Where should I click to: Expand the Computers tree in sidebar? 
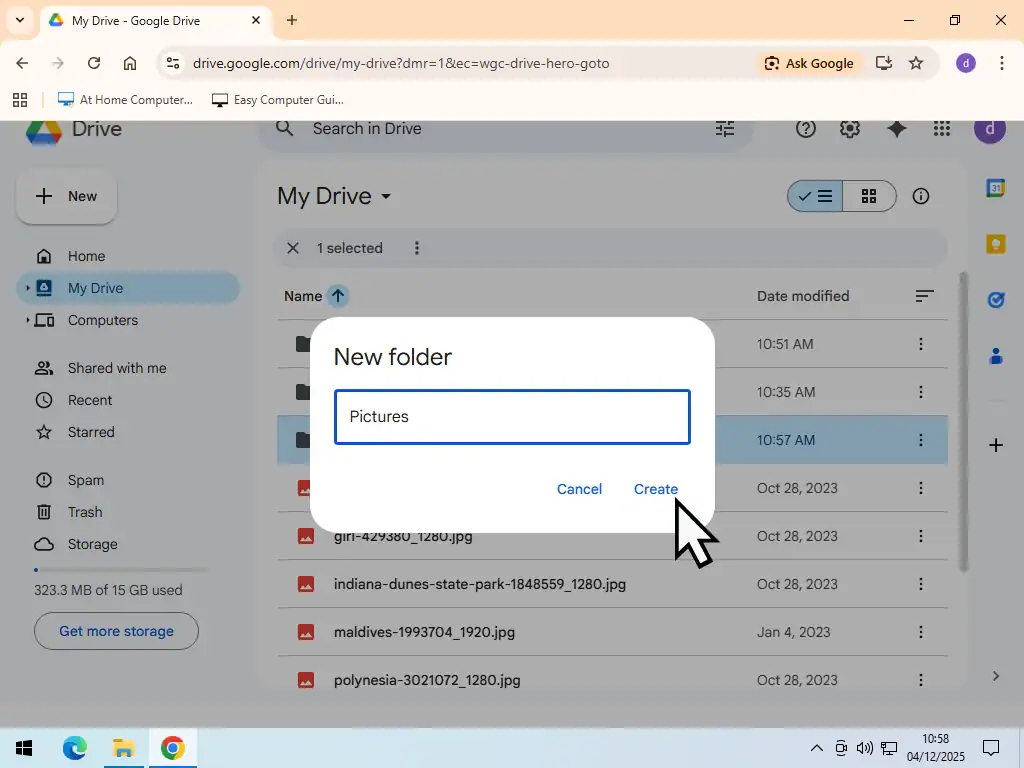[27, 320]
